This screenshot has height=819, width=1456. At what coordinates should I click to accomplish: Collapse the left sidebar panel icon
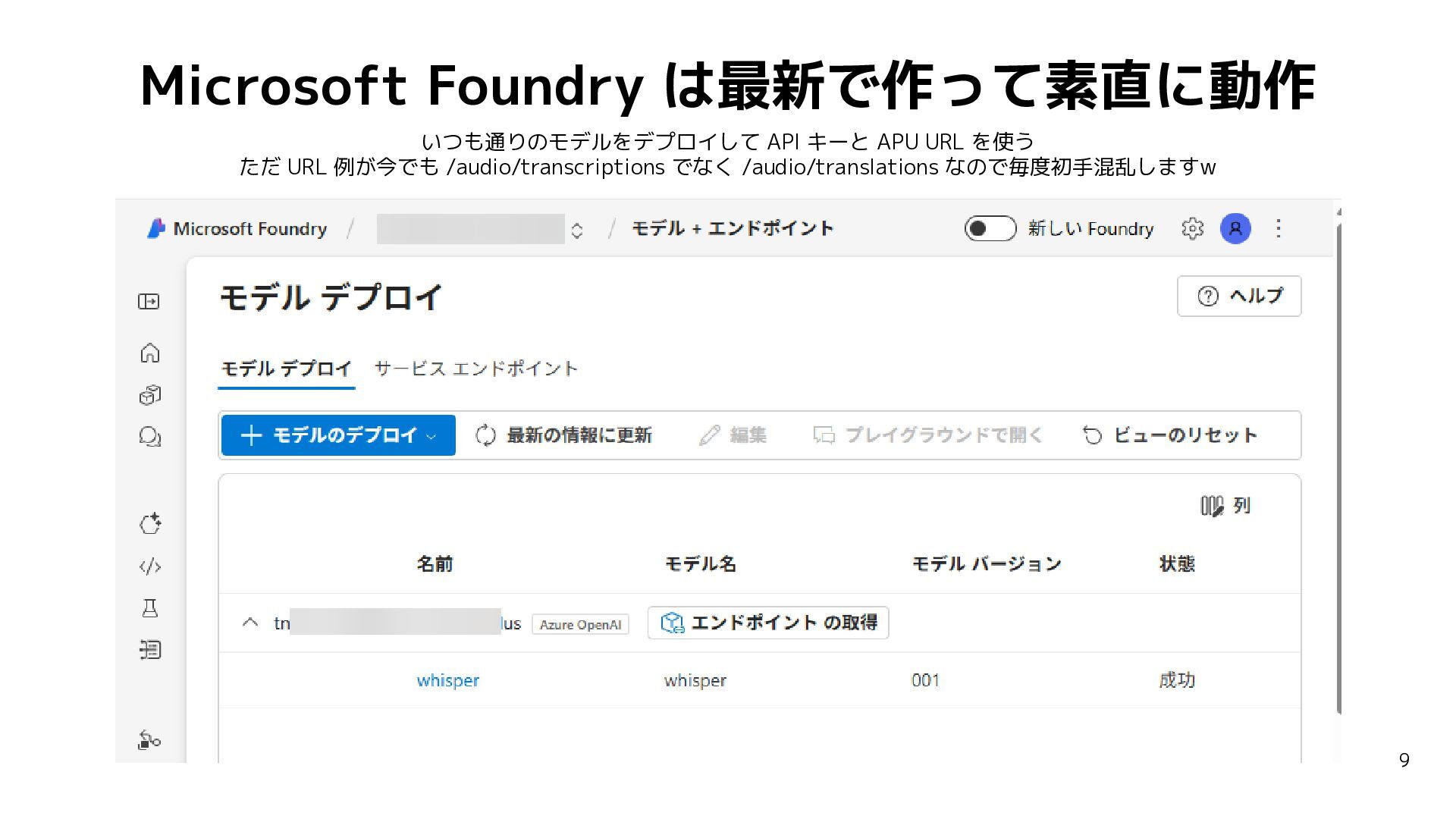[x=149, y=302]
